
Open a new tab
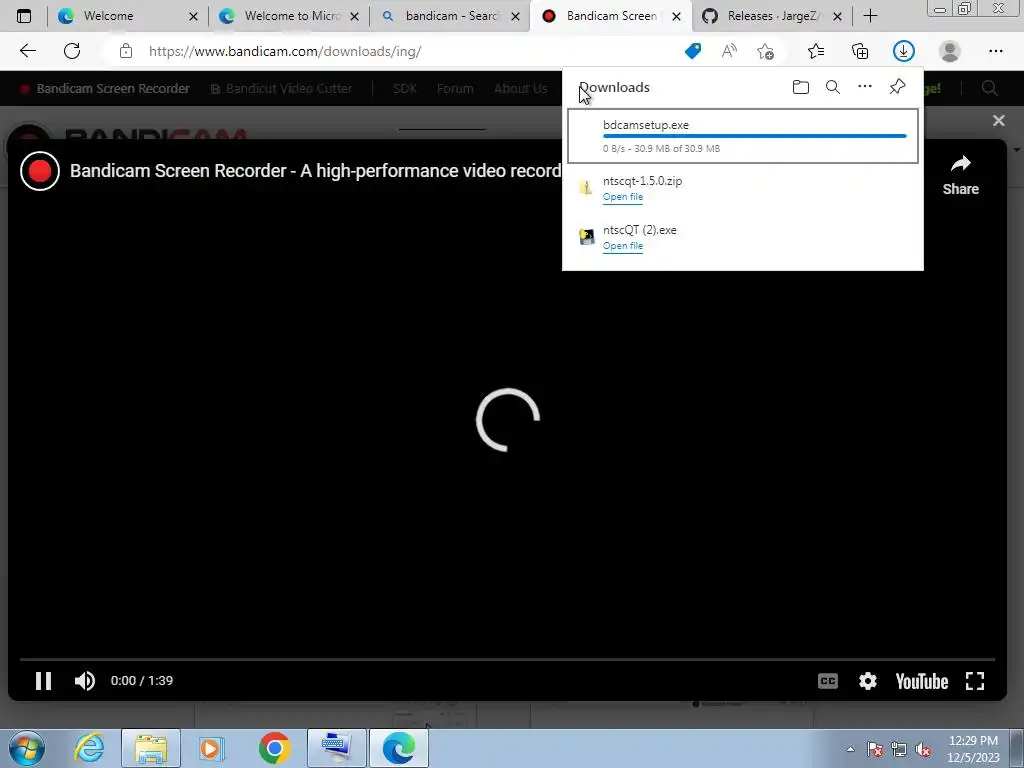[x=870, y=16]
